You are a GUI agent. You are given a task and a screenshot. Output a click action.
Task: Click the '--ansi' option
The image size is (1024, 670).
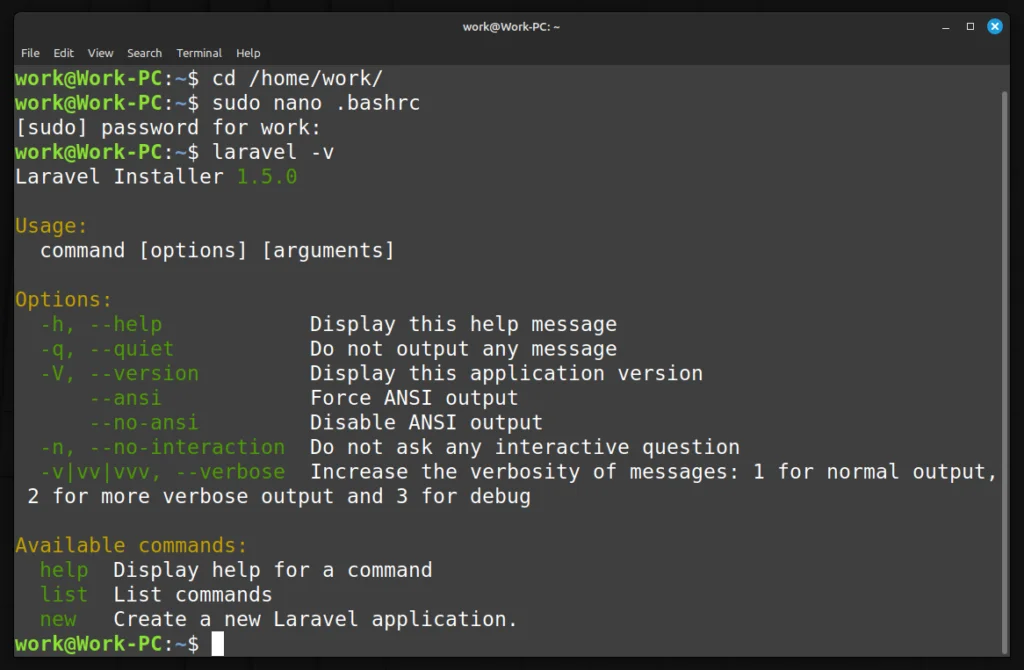(x=125, y=398)
